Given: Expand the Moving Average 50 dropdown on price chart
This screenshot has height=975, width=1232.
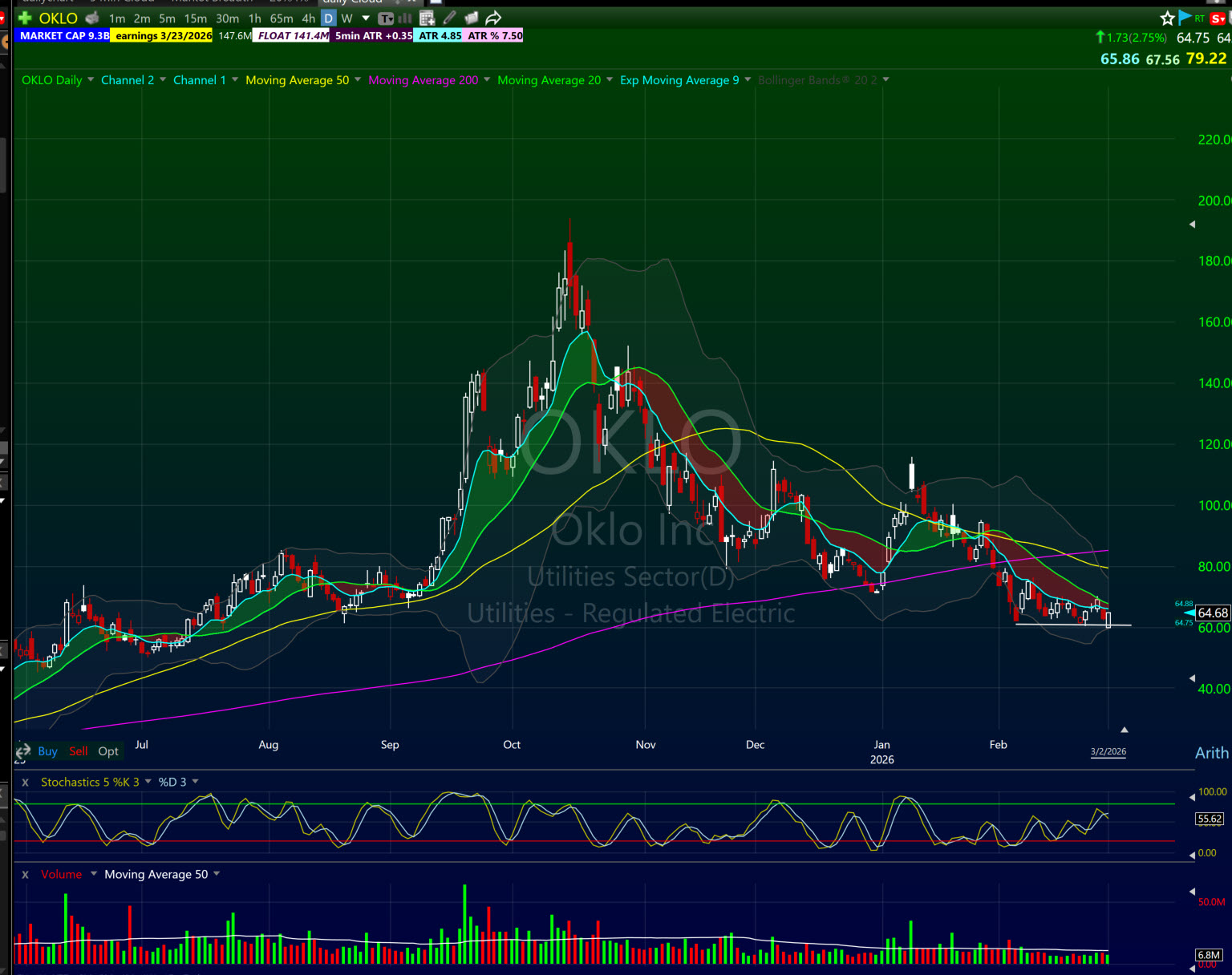Looking at the screenshot, I should pos(358,79).
